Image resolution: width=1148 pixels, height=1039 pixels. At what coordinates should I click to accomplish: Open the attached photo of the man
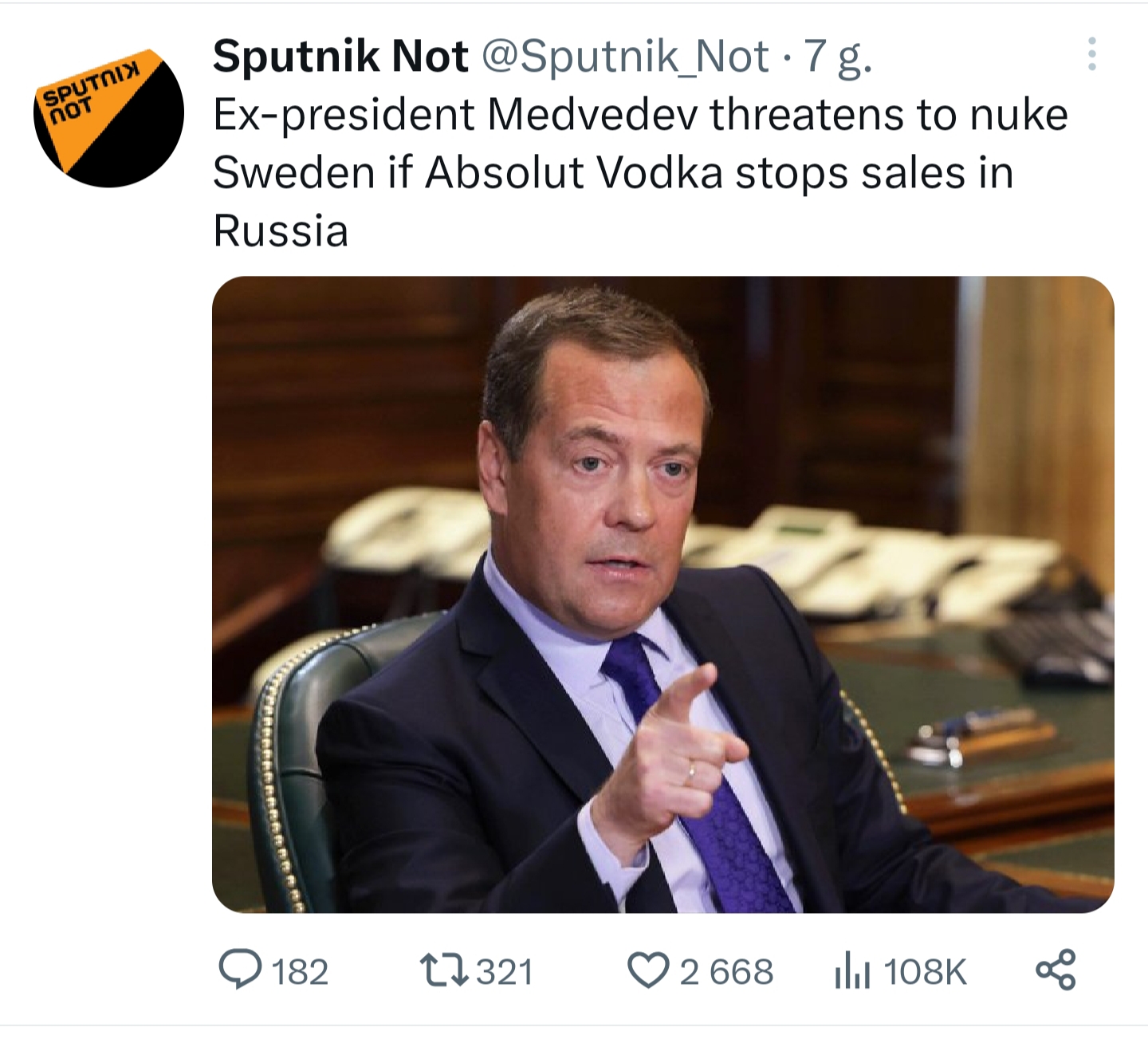(x=662, y=594)
